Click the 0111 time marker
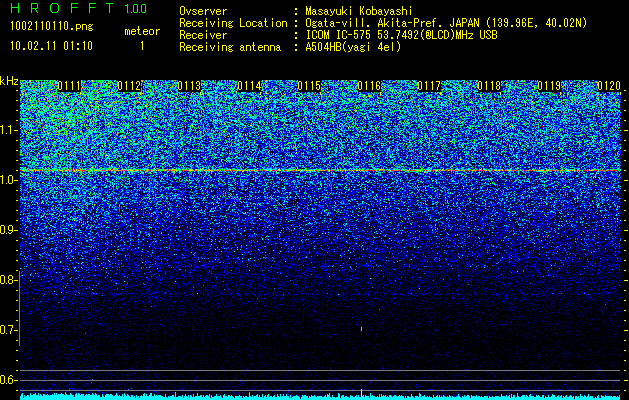The image size is (629, 400). point(69,86)
